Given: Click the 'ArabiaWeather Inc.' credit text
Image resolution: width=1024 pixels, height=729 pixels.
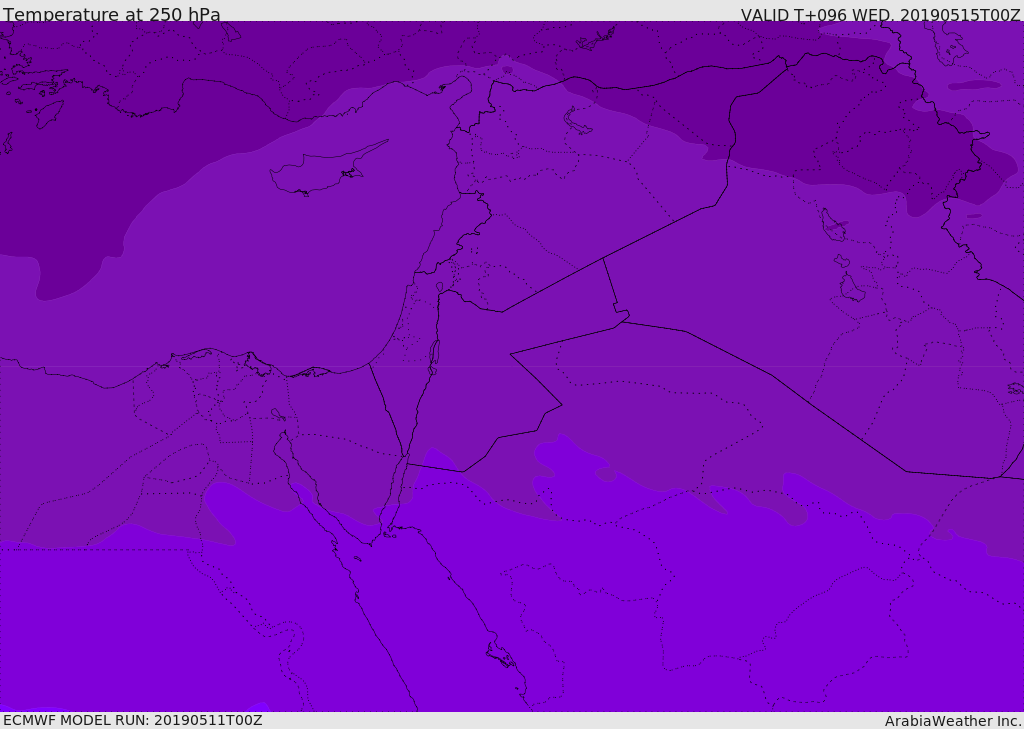Looking at the screenshot, I should (952, 721).
